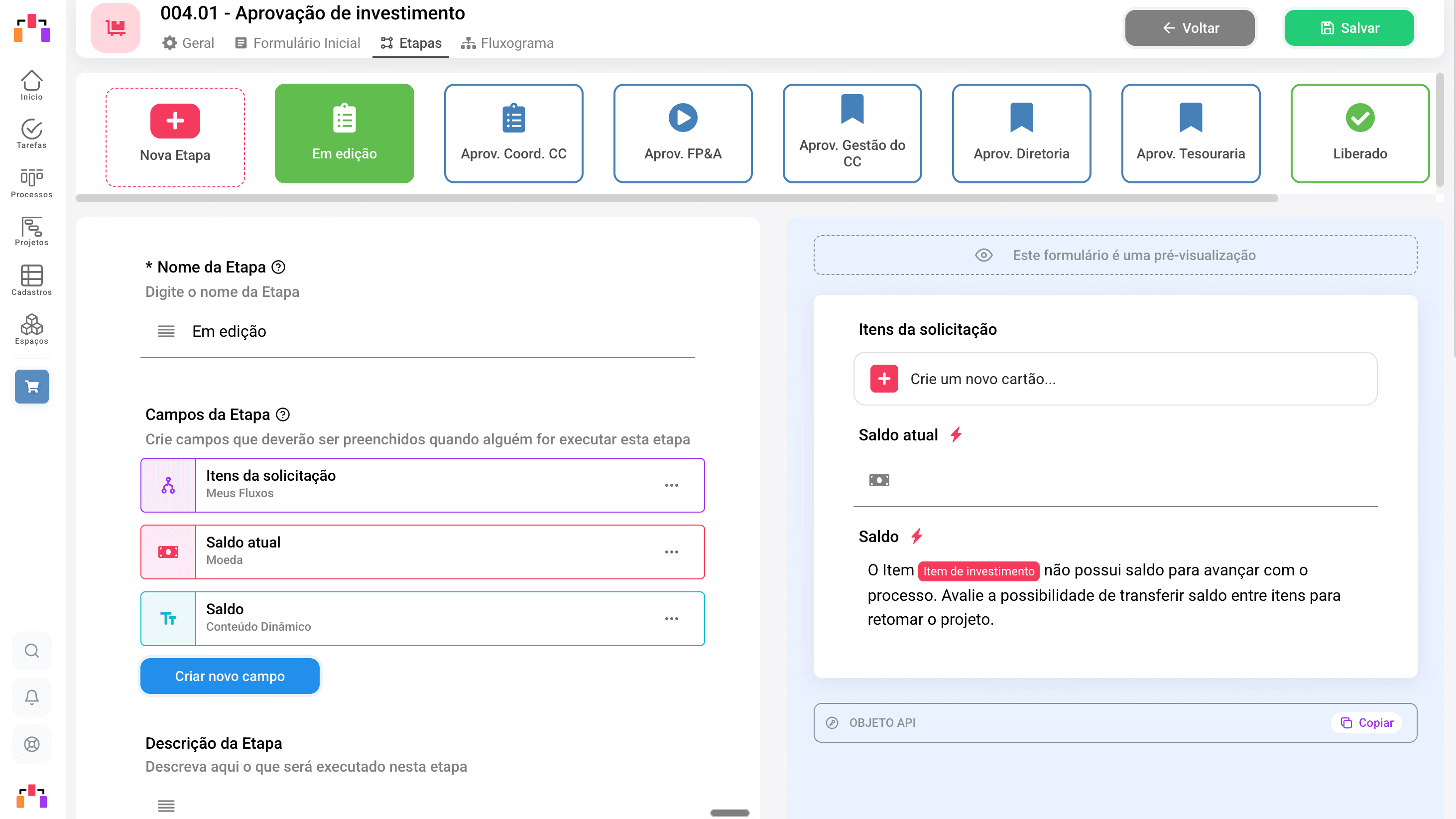The width and height of the screenshot is (1456, 819).
Task: Select the Etapas tab
Action: point(410,43)
